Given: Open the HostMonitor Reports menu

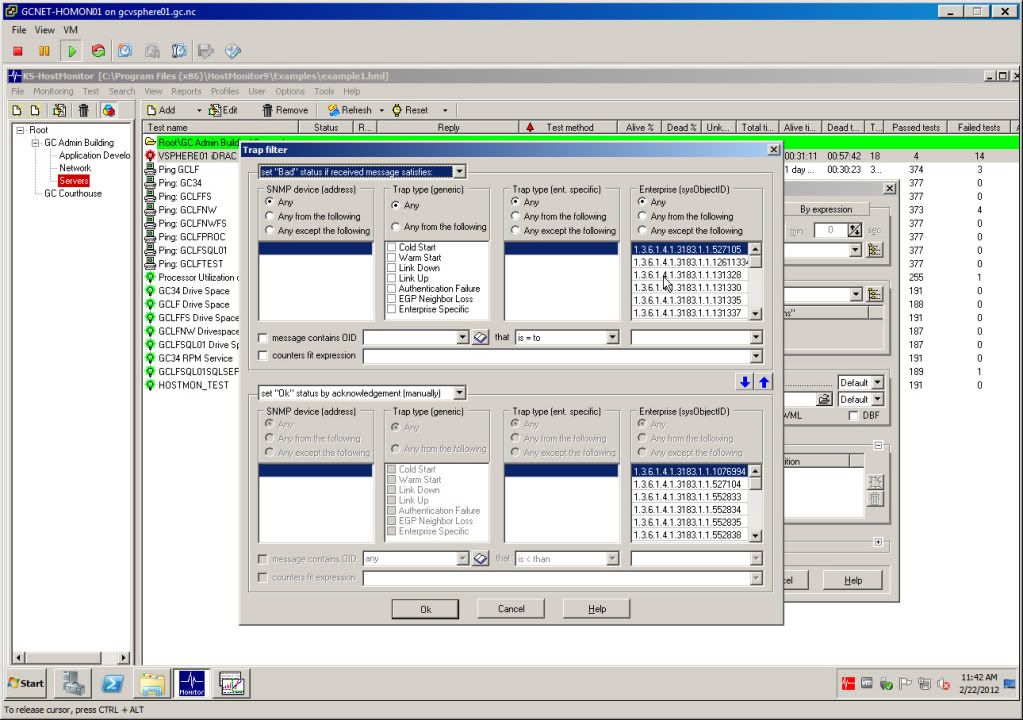Looking at the screenshot, I should pos(186,91).
